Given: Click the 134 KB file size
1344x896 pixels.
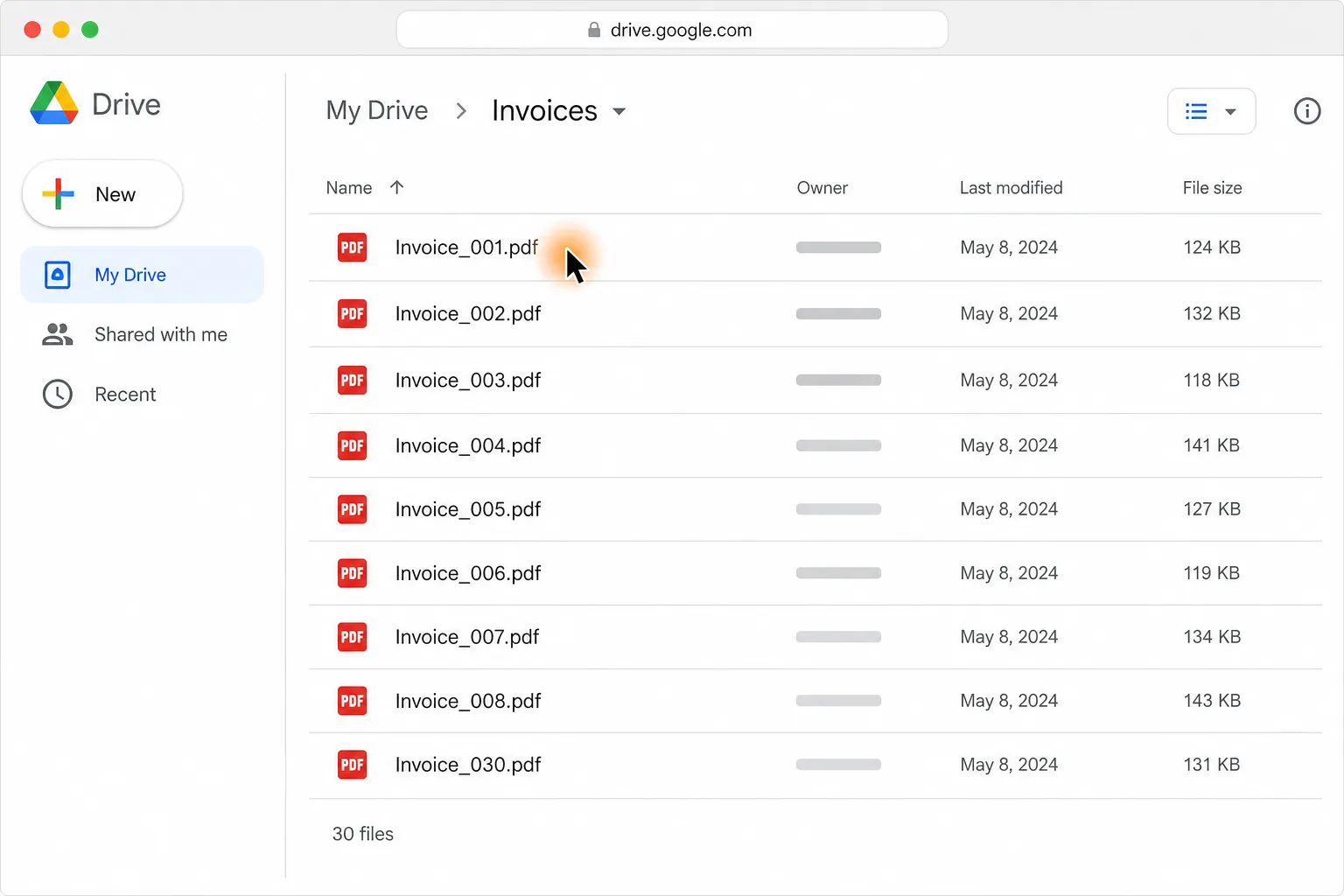Looking at the screenshot, I should [1212, 637].
